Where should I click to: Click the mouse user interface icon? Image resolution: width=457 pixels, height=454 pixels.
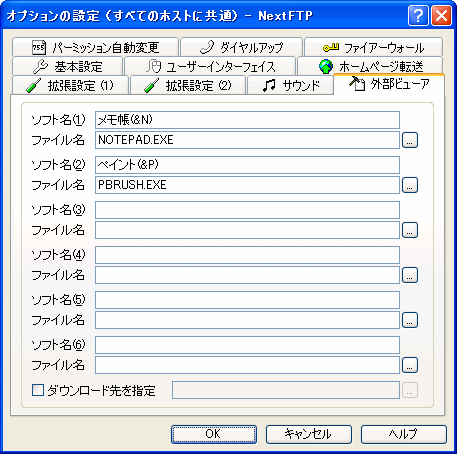pyautogui.click(x=153, y=66)
